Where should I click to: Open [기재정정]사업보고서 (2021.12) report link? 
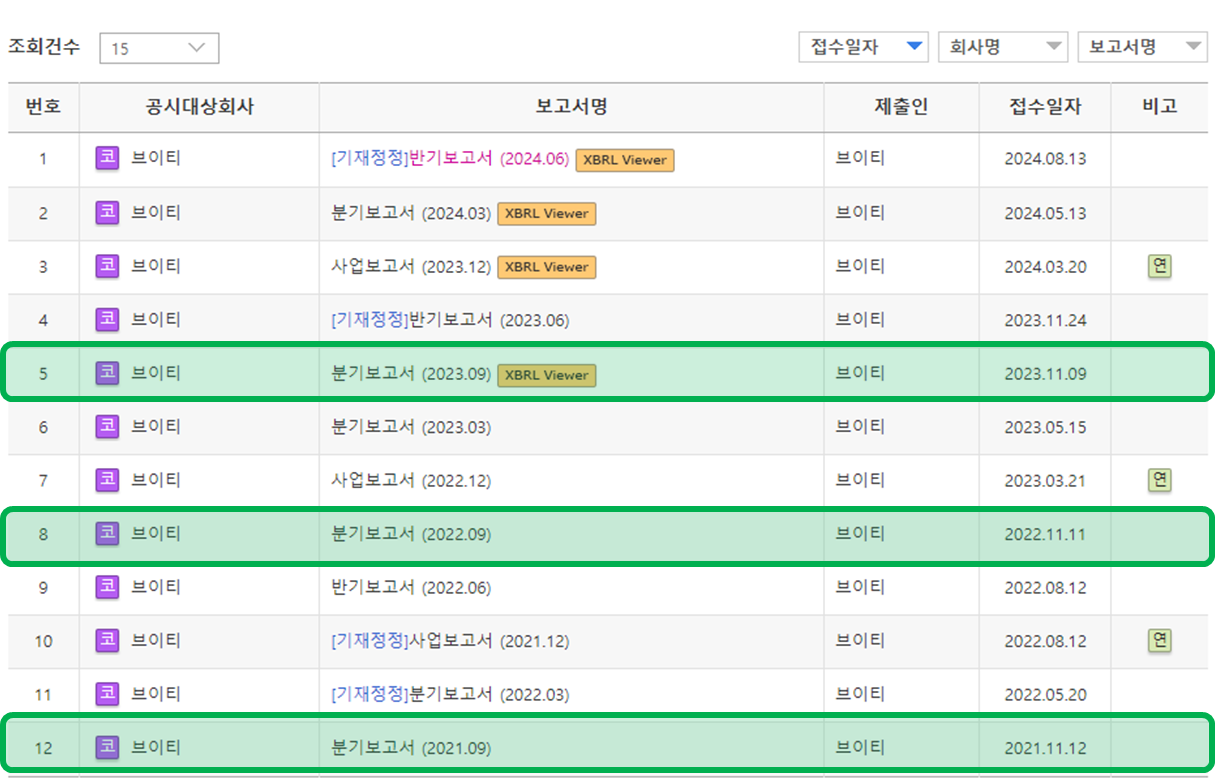point(450,640)
